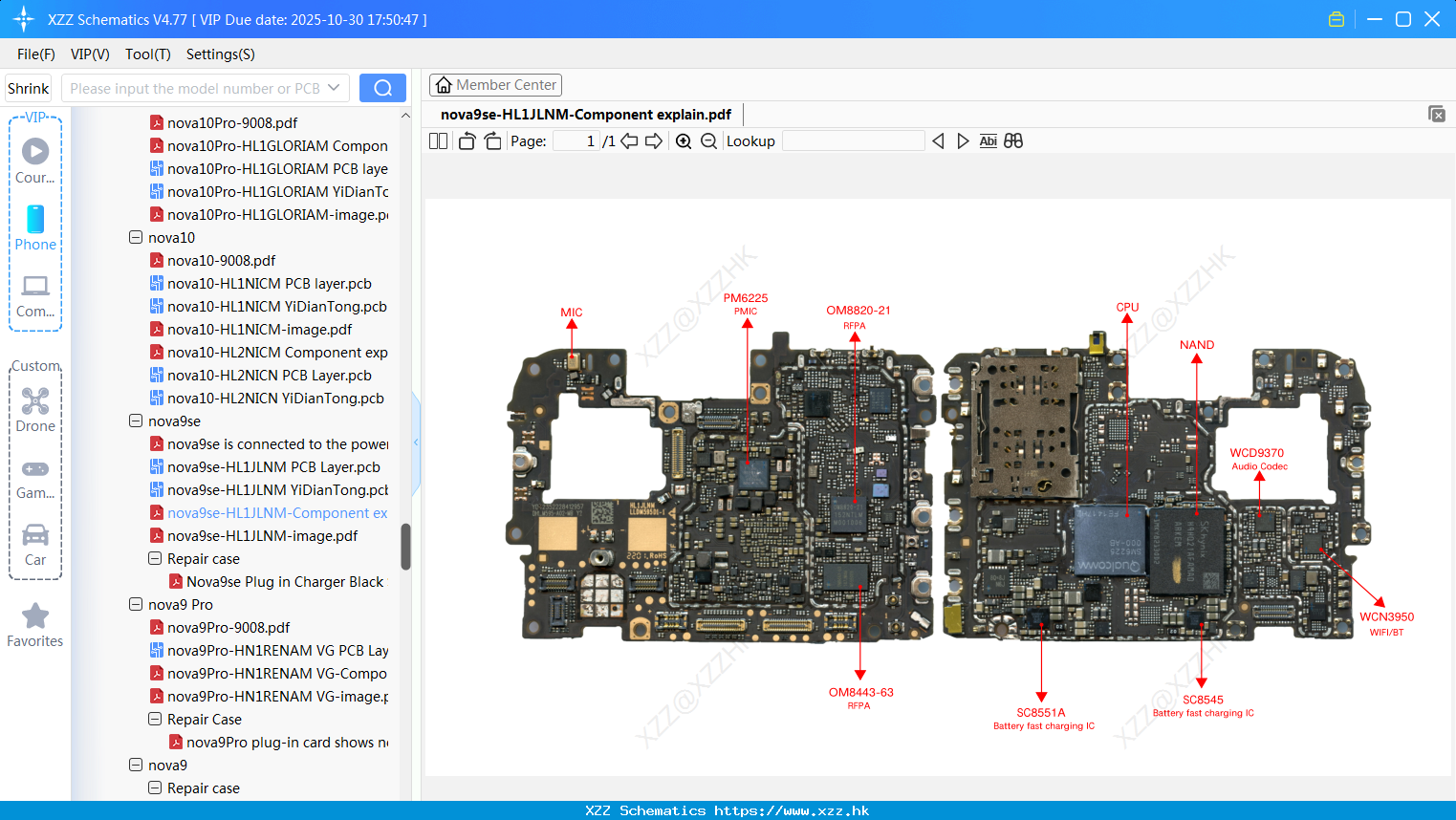Go to previous page arrow
Image resolution: width=1456 pixels, height=820 pixels.
(x=629, y=140)
